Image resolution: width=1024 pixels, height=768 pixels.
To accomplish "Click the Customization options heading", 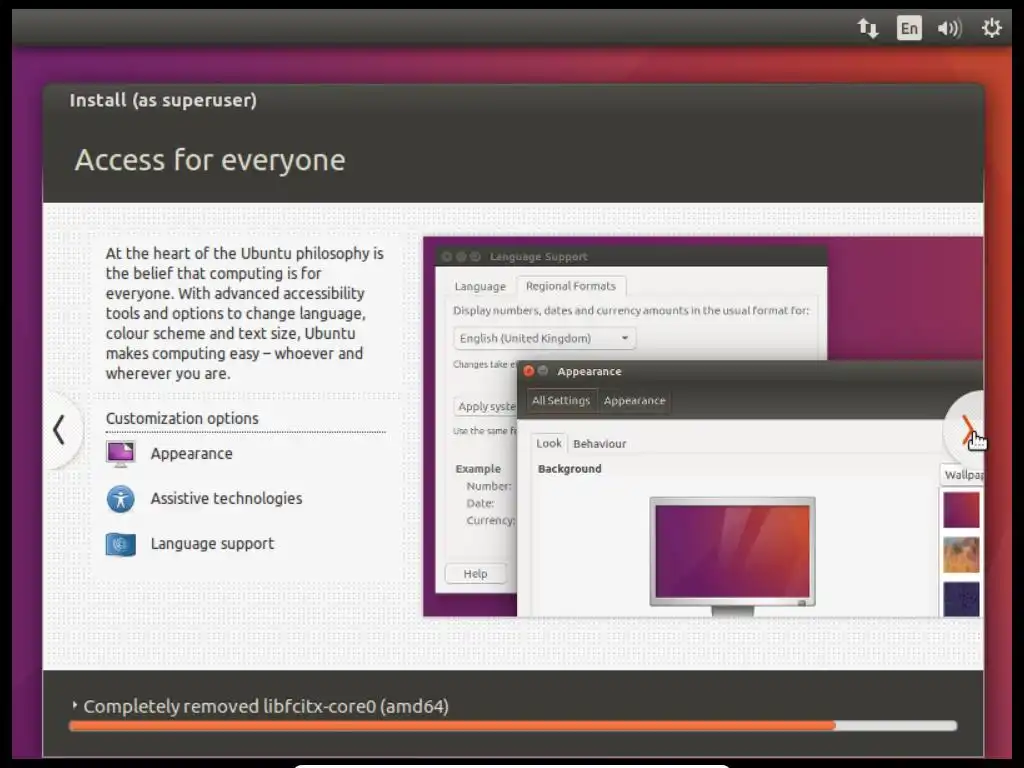I will click(x=182, y=419).
